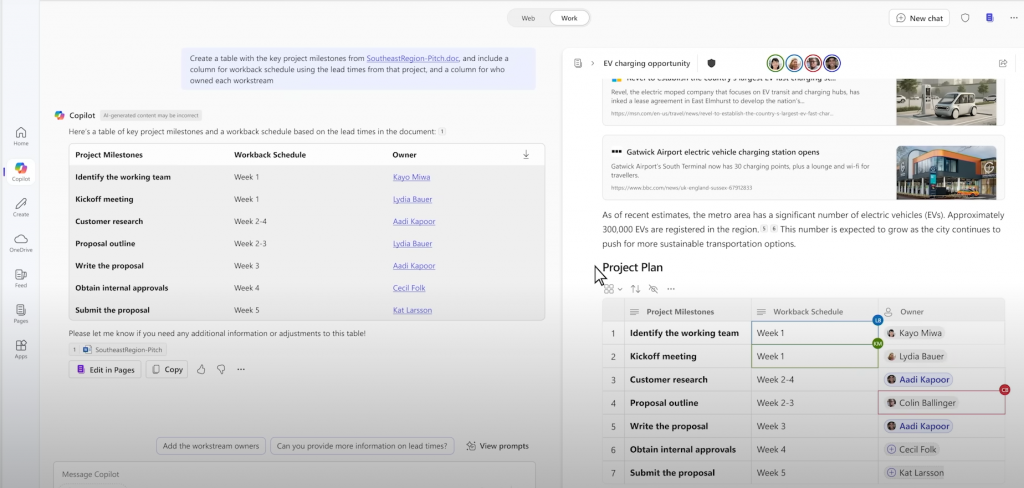Click Cecil Folk chip in Pages table
Screen dimensions: 1024x488
[x=912, y=449]
